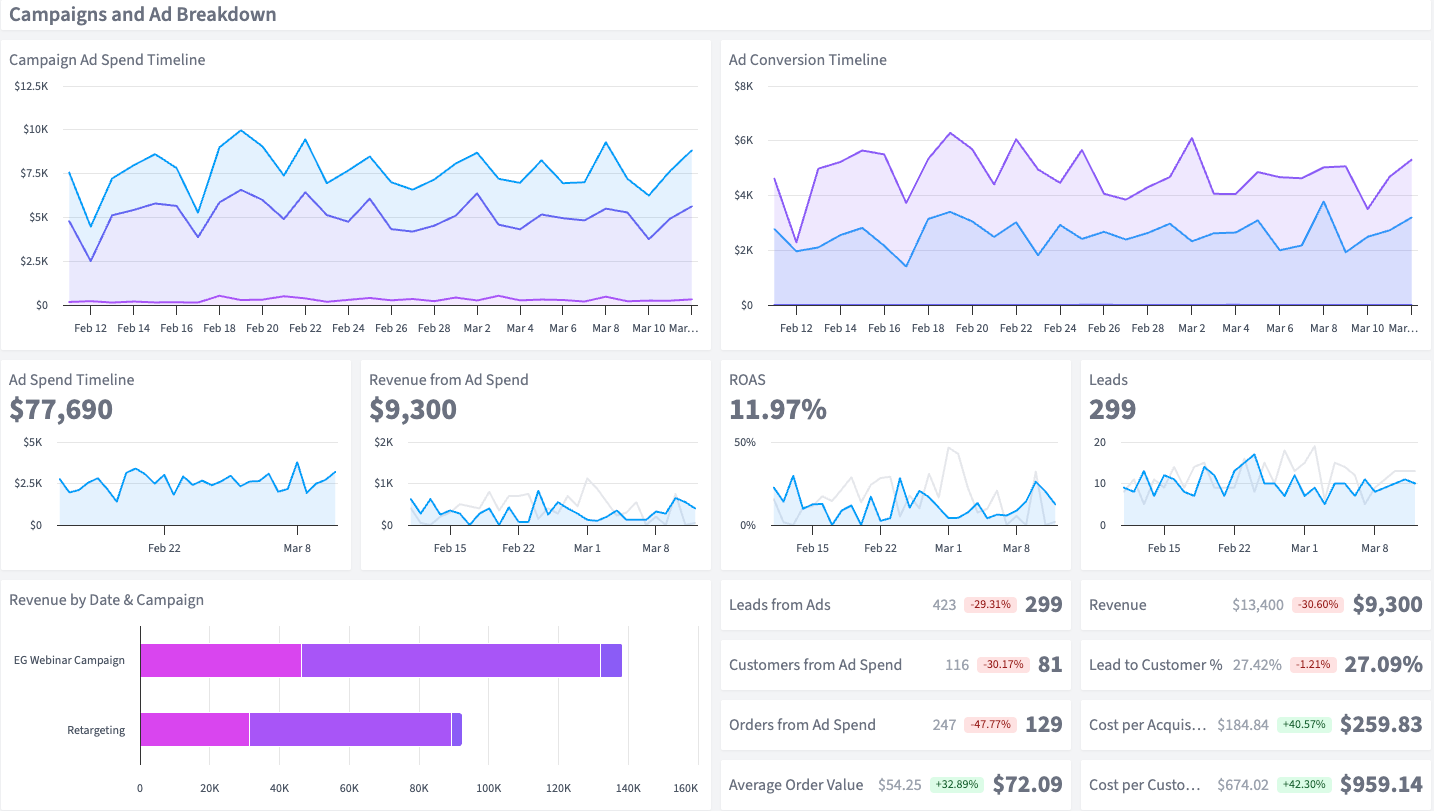Screen dimensions: 1434x811
Task: Click the Campaigns and Ad Breakdown heading
Action: (143, 15)
